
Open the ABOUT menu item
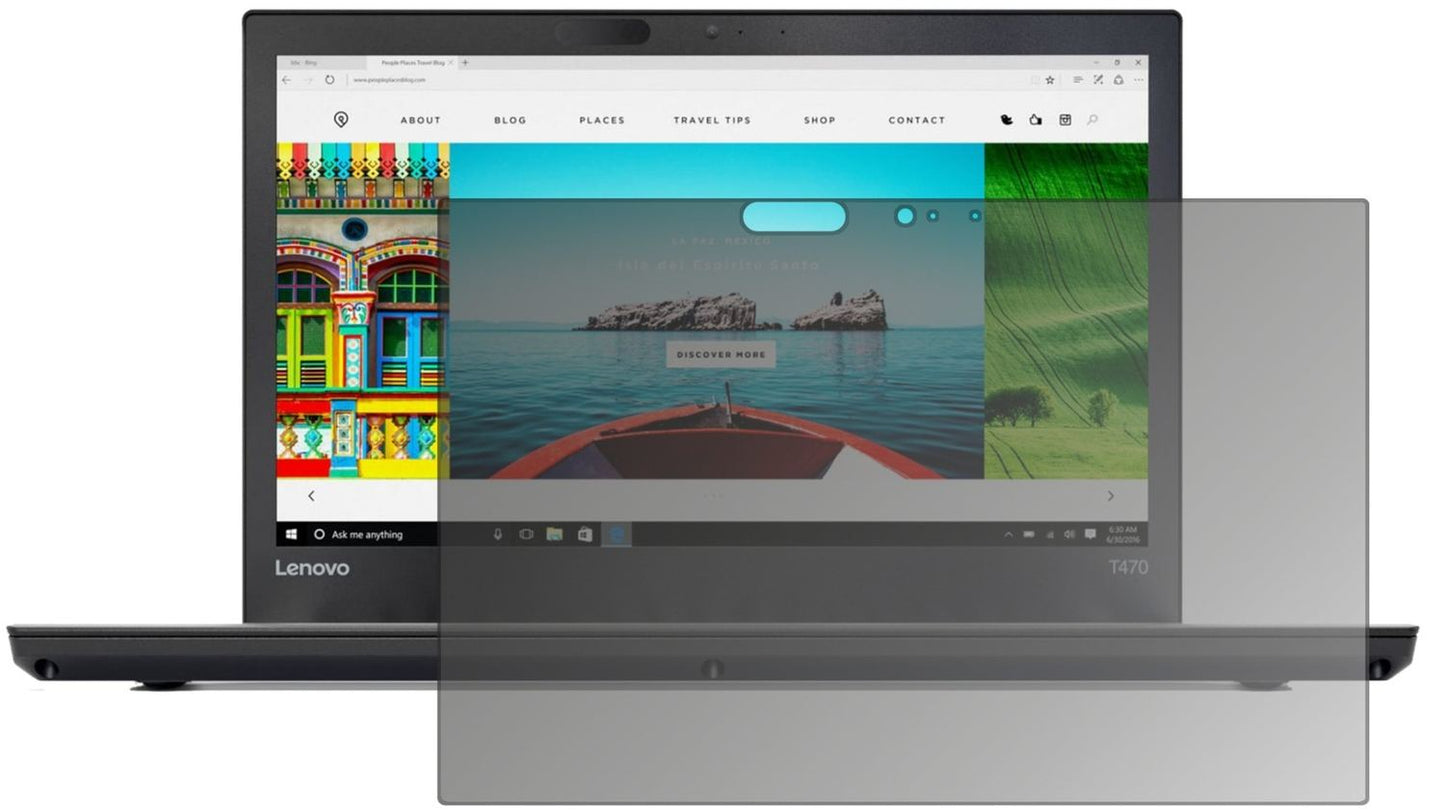click(421, 120)
